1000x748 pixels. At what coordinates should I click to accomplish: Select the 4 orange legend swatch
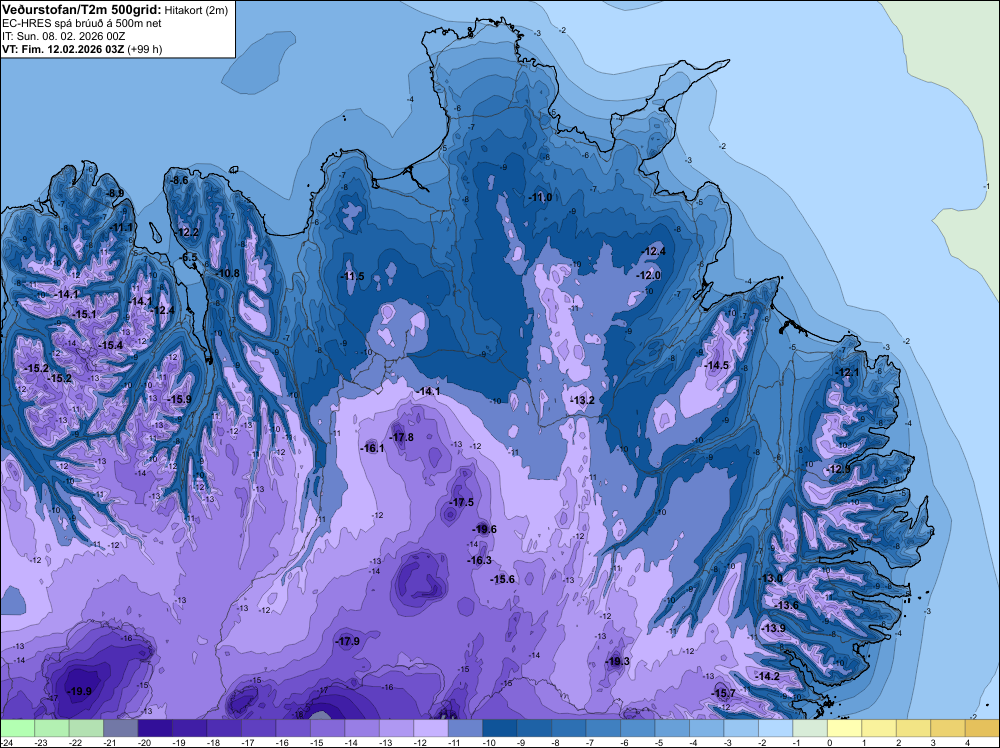[x=982, y=728]
